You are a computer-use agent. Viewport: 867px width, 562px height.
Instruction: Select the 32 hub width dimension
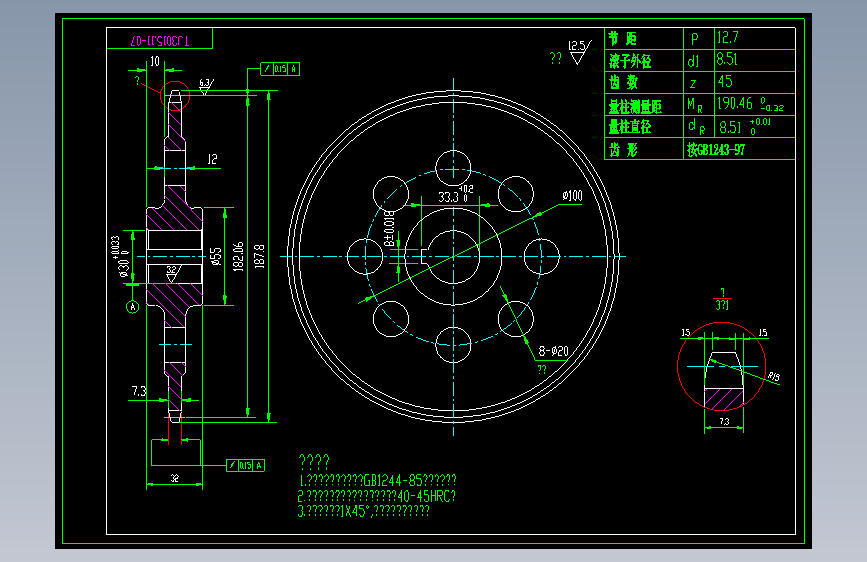175,478
